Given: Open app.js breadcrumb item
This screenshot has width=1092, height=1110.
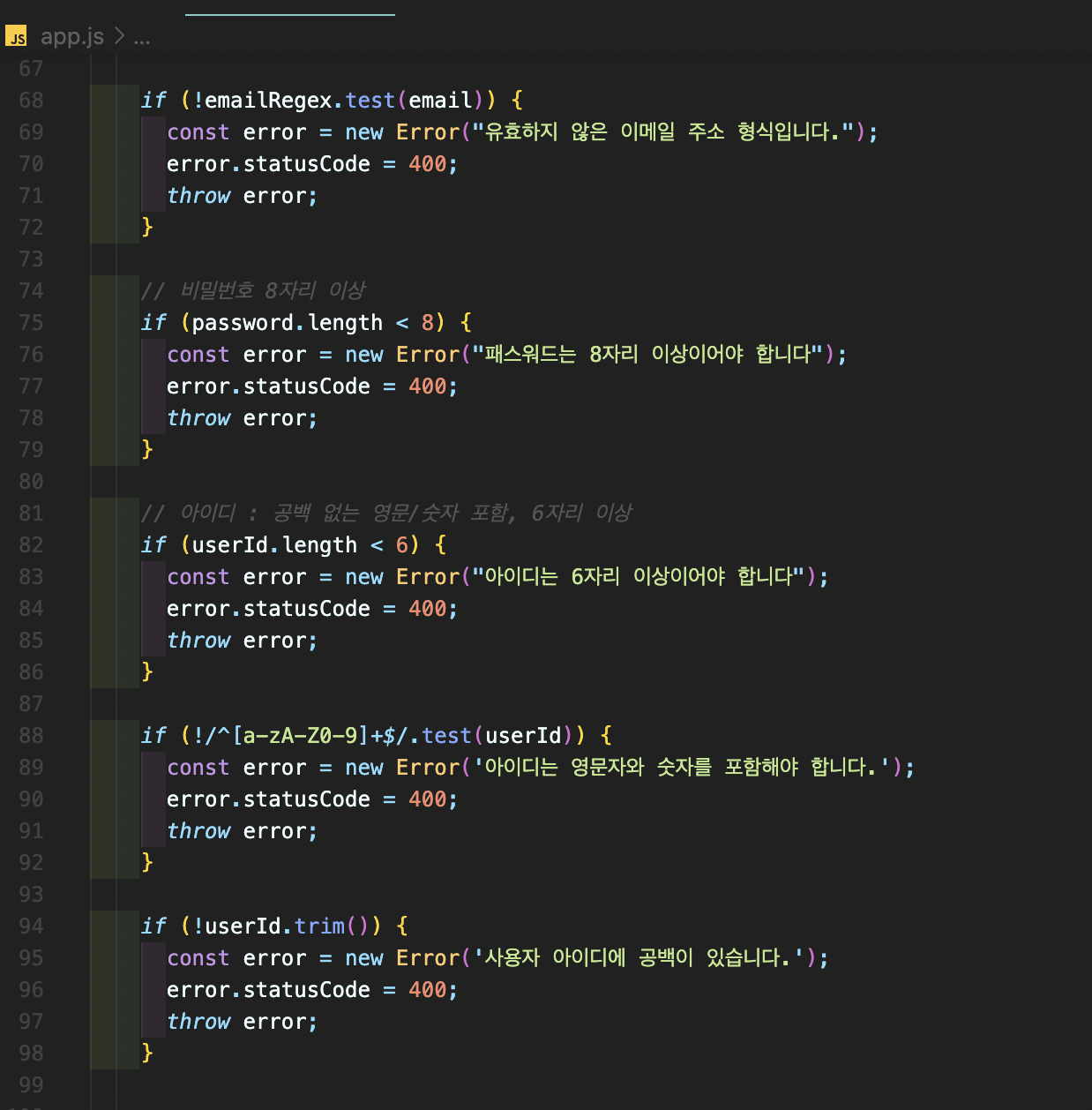Looking at the screenshot, I should pos(72,37).
